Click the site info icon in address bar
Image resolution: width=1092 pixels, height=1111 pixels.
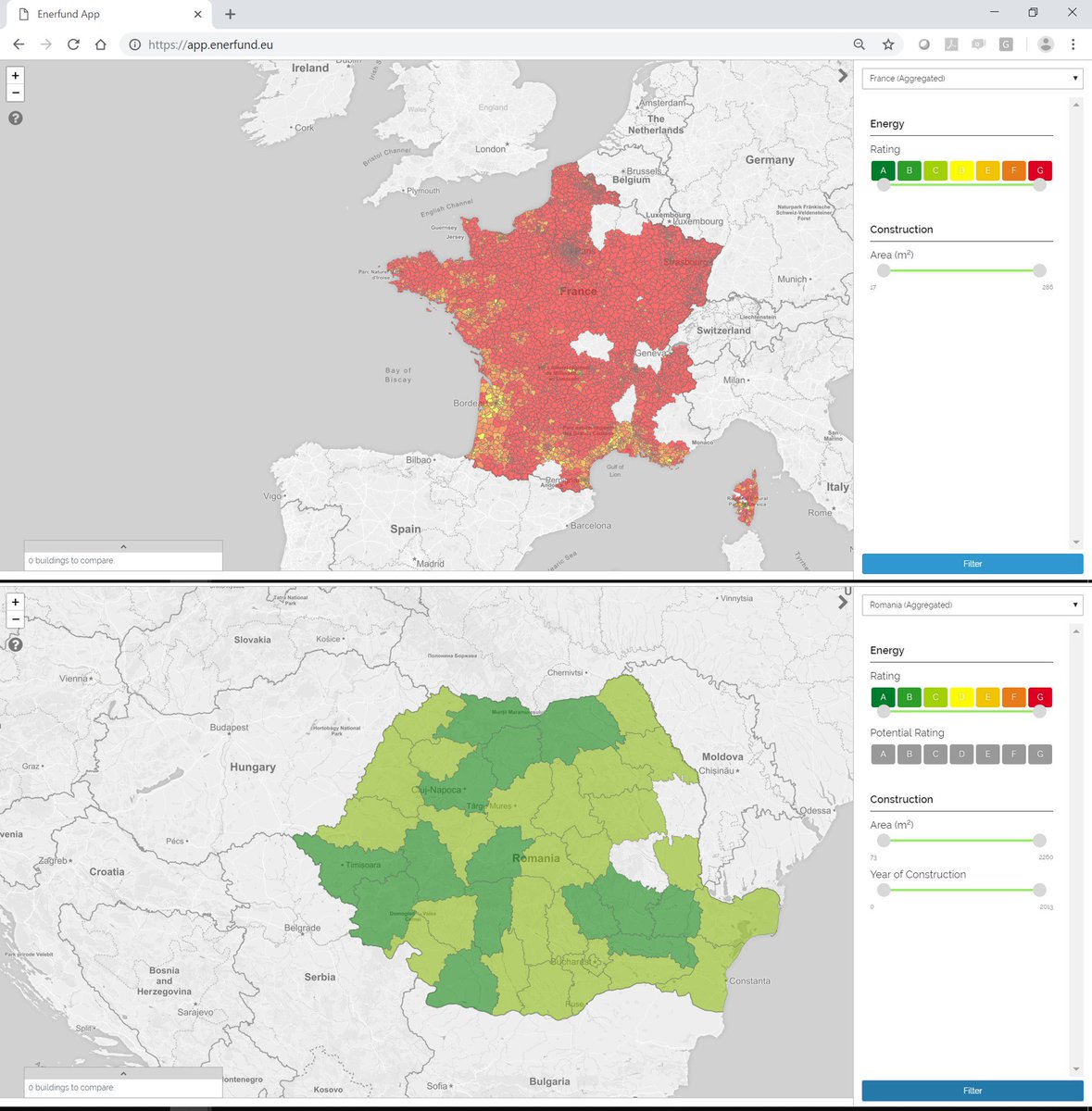click(134, 44)
